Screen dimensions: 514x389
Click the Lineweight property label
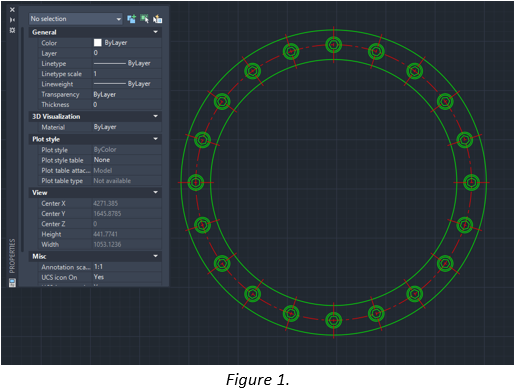[57, 84]
